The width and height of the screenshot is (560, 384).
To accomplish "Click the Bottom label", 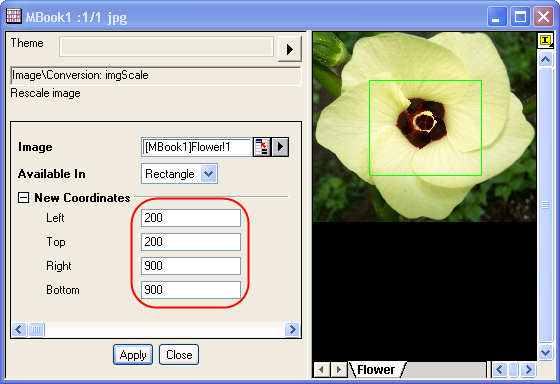I will (63, 290).
